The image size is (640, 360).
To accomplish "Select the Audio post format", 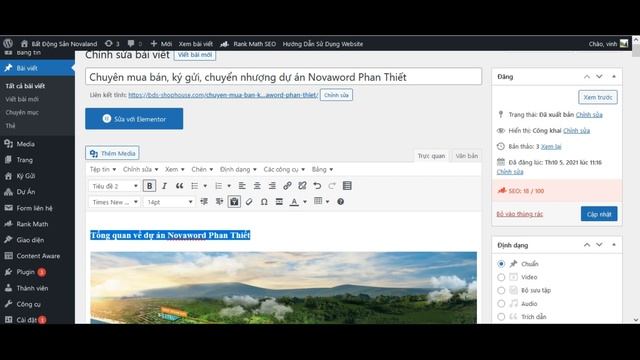I will click(x=501, y=304).
